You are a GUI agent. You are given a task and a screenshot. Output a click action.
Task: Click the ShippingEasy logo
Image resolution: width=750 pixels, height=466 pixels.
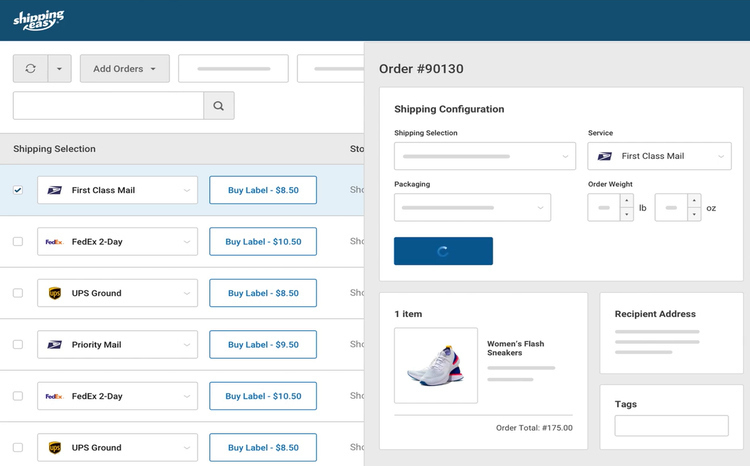coord(39,20)
